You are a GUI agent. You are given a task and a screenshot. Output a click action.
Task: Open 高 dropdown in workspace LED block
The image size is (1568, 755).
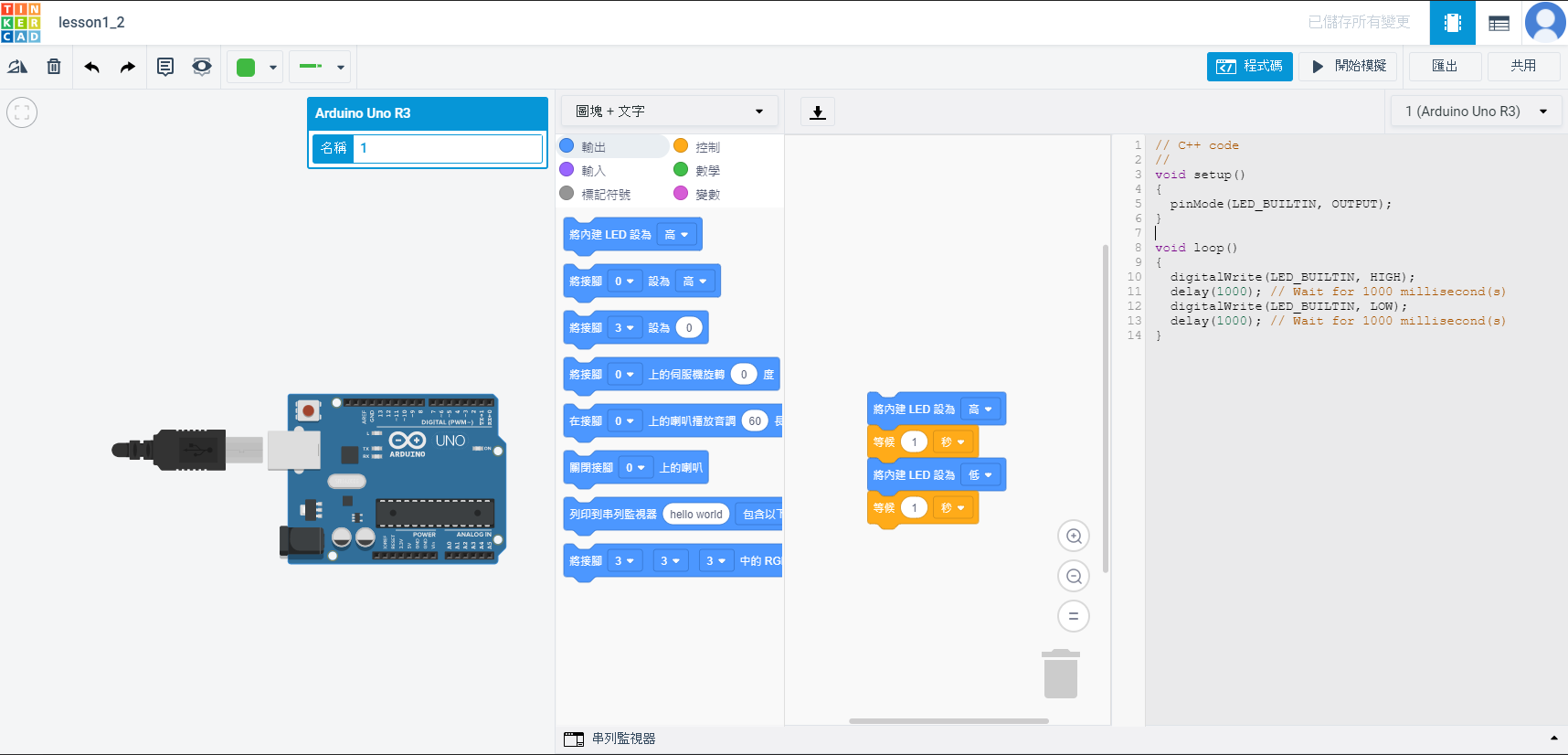980,409
